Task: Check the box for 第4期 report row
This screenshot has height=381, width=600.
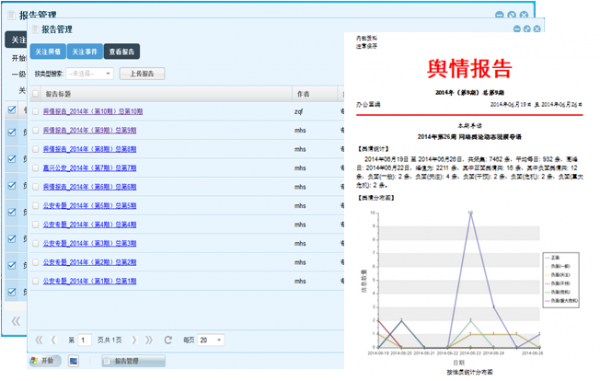Action: pos(36,225)
